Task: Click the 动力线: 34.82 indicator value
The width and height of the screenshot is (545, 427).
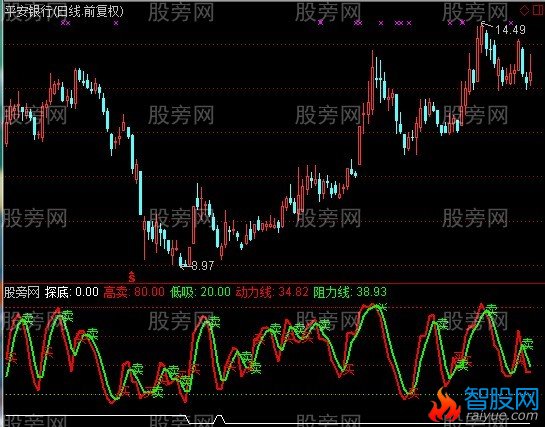Action: pos(272,292)
